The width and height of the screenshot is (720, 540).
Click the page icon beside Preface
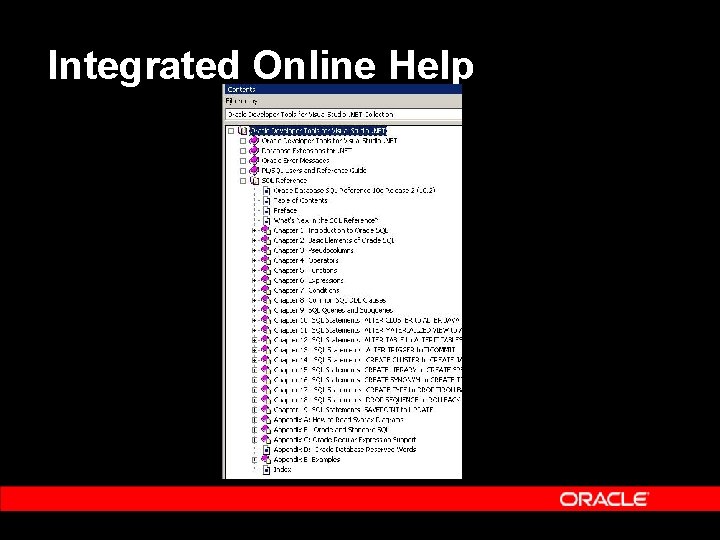point(266,211)
